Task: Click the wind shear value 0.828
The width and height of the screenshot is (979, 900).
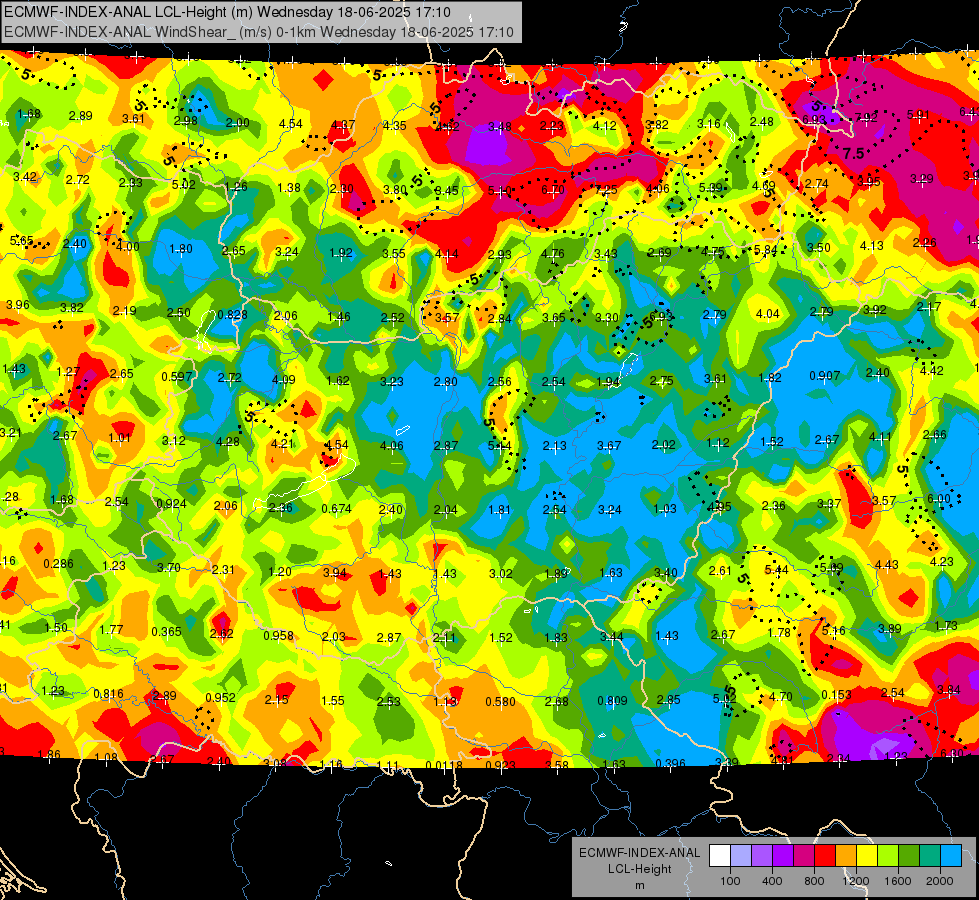Action: (x=233, y=315)
